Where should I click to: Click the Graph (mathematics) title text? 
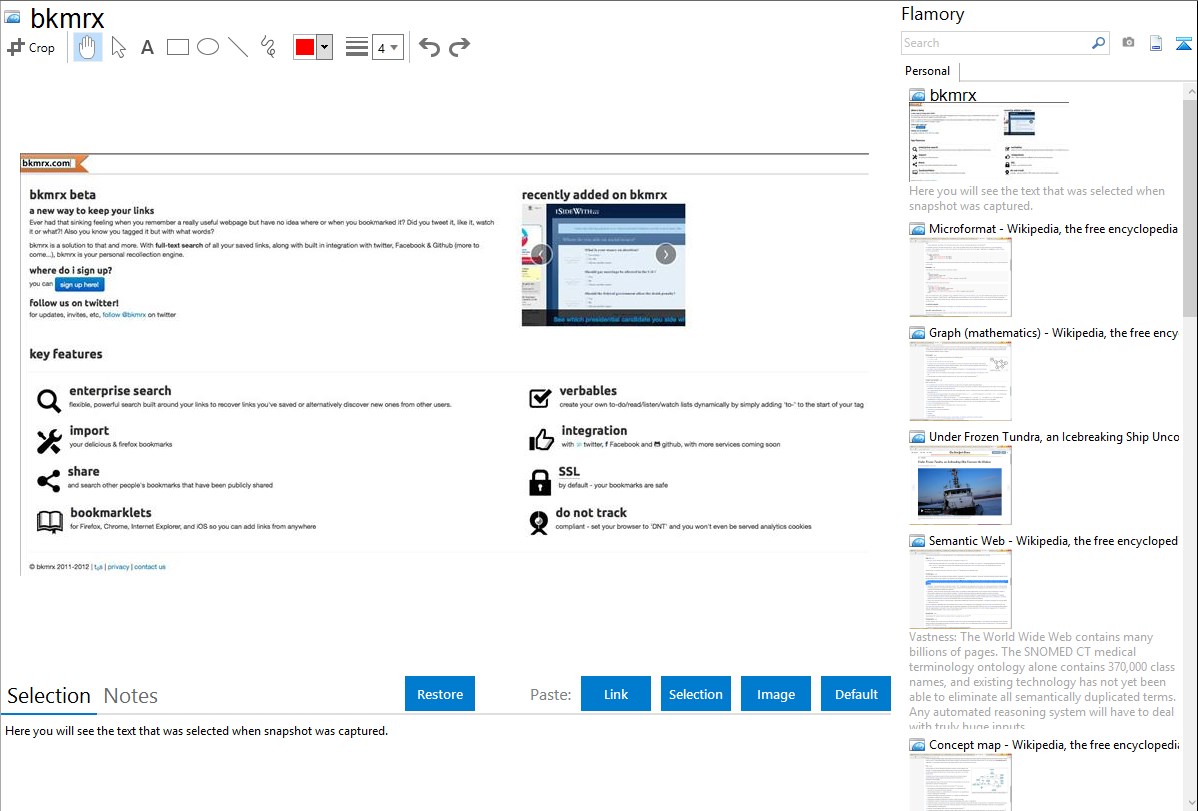point(1053,333)
